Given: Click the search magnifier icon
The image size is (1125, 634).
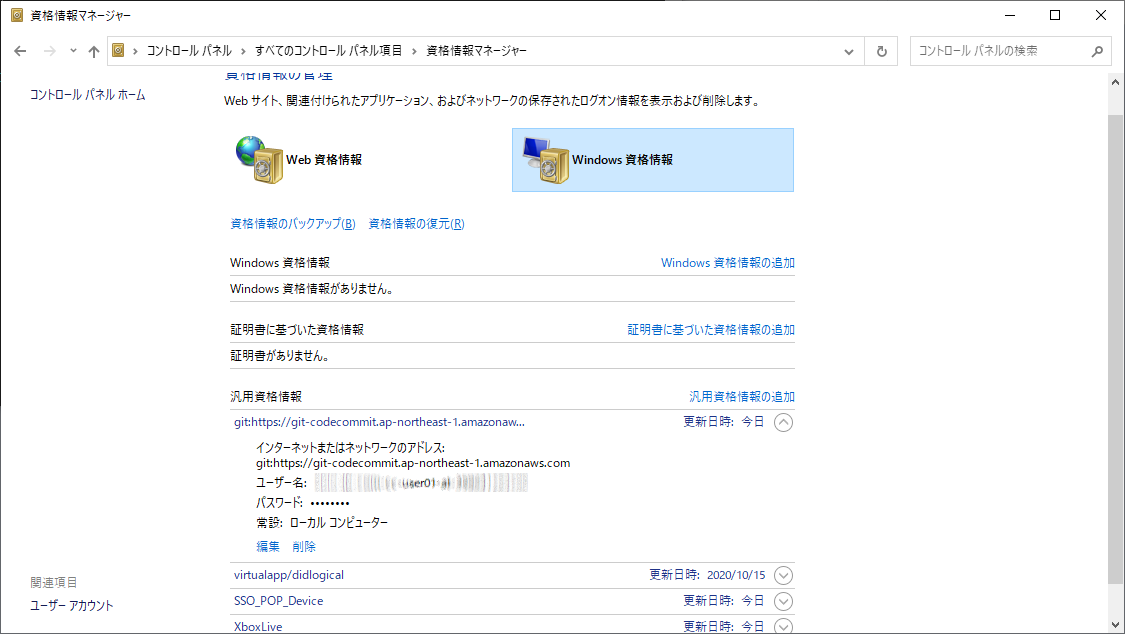Looking at the screenshot, I should 1097,51.
